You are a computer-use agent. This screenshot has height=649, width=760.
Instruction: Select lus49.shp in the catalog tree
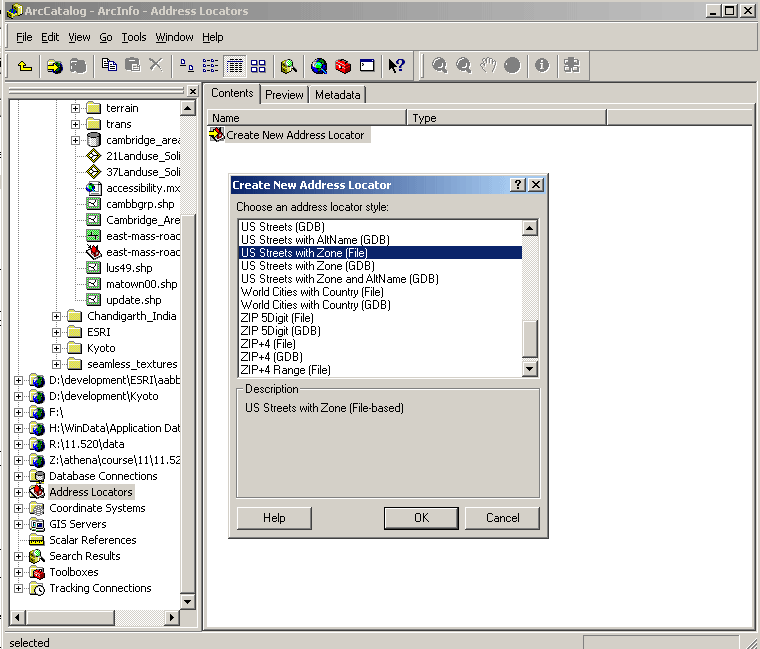129,268
